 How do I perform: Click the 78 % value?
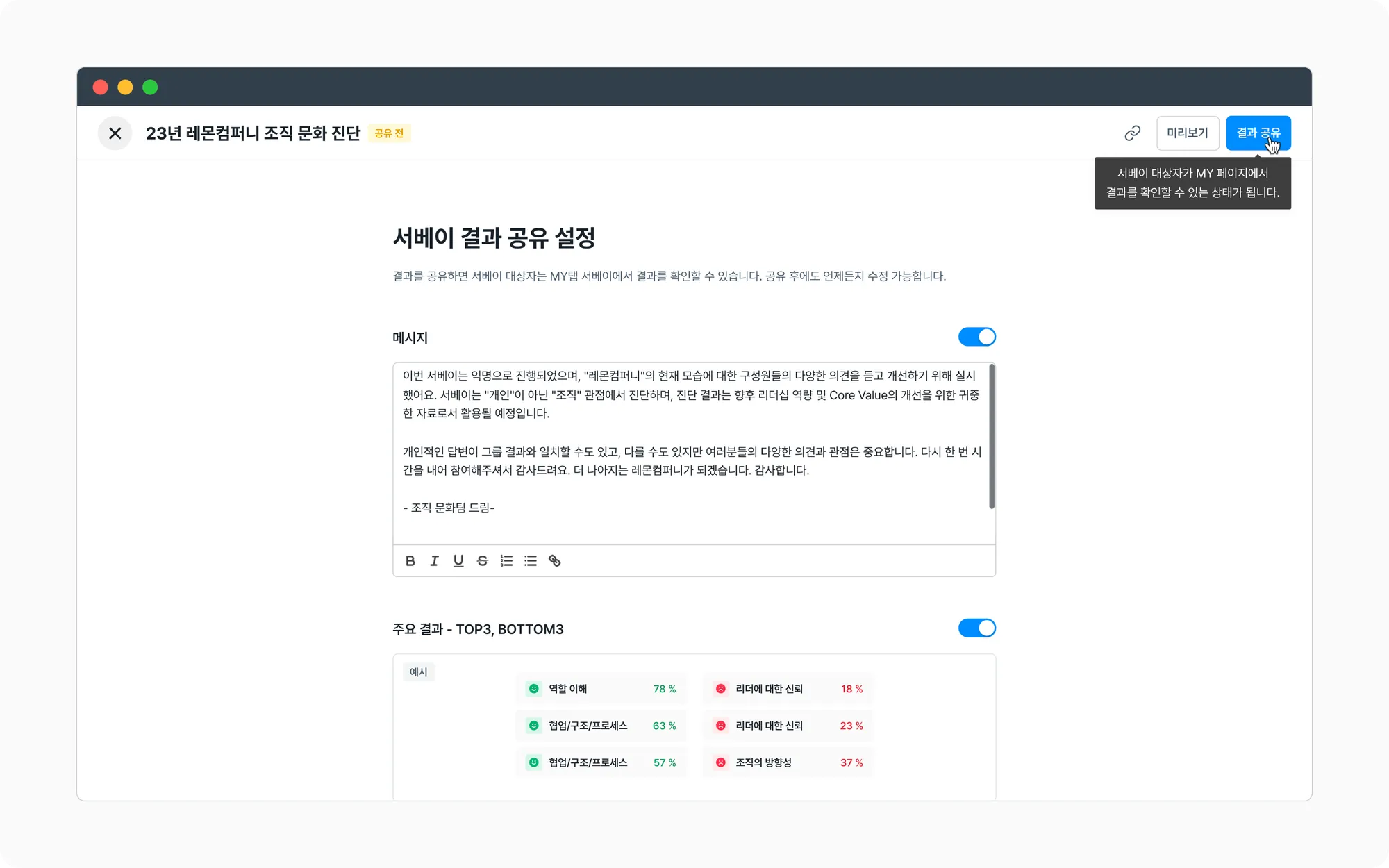coord(665,689)
